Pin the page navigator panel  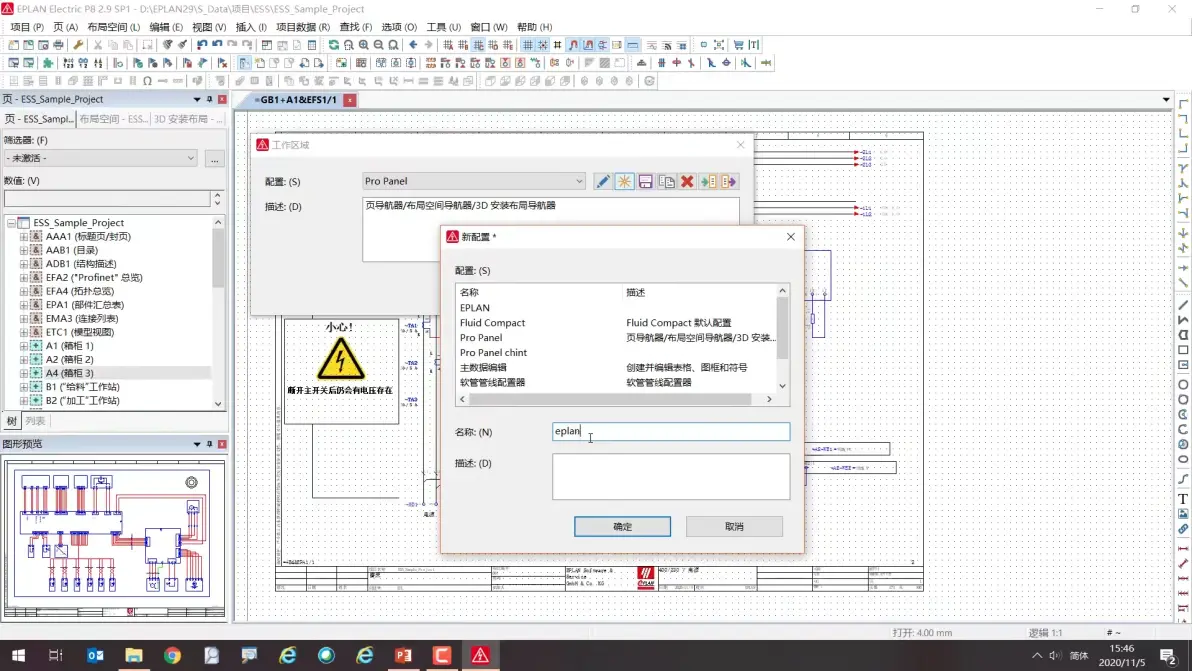210,99
